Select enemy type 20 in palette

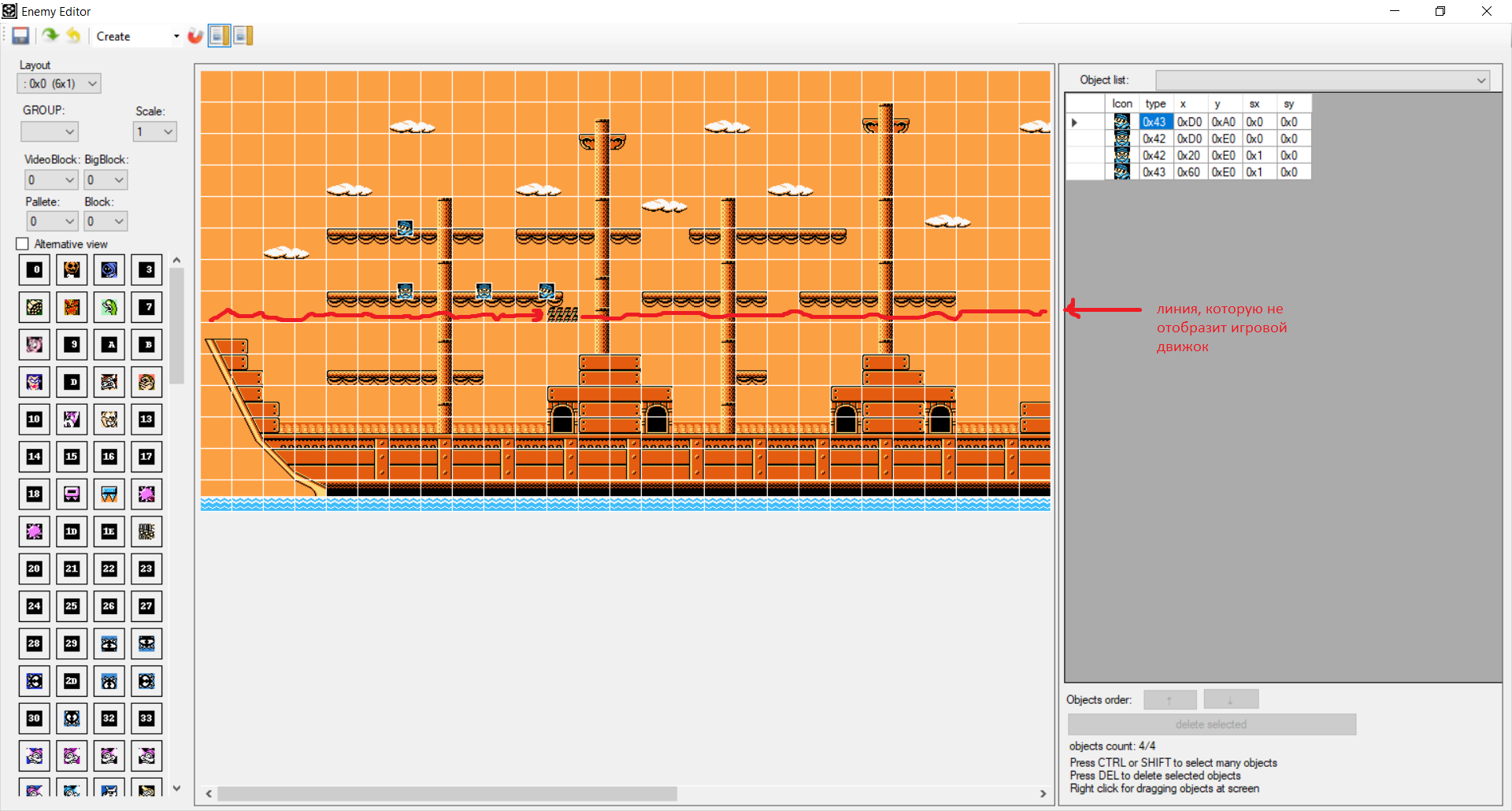click(35, 569)
